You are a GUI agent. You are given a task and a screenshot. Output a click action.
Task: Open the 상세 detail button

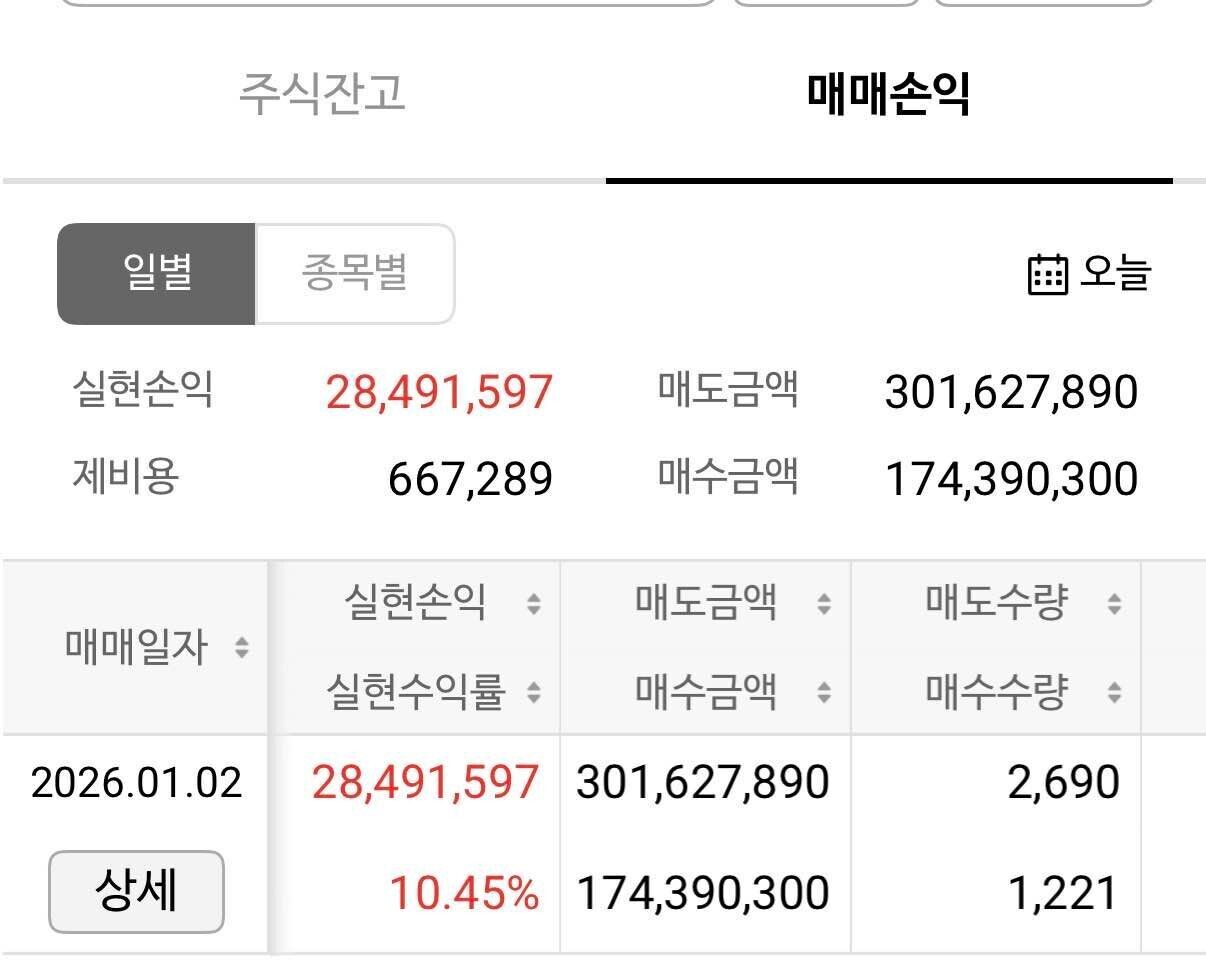tap(135, 891)
